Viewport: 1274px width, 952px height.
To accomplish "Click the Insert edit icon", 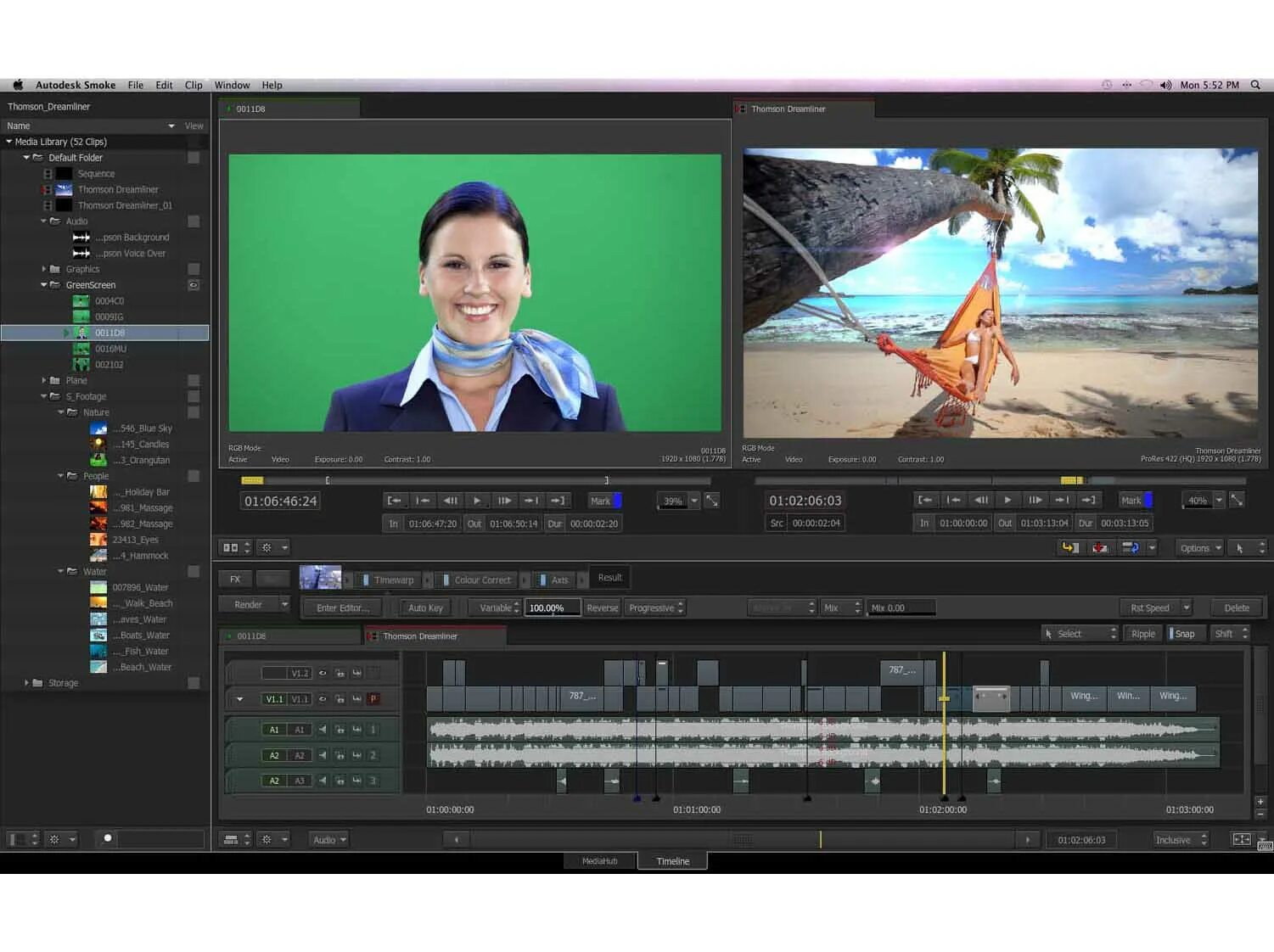I will pyautogui.click(x=1070, y=548).
